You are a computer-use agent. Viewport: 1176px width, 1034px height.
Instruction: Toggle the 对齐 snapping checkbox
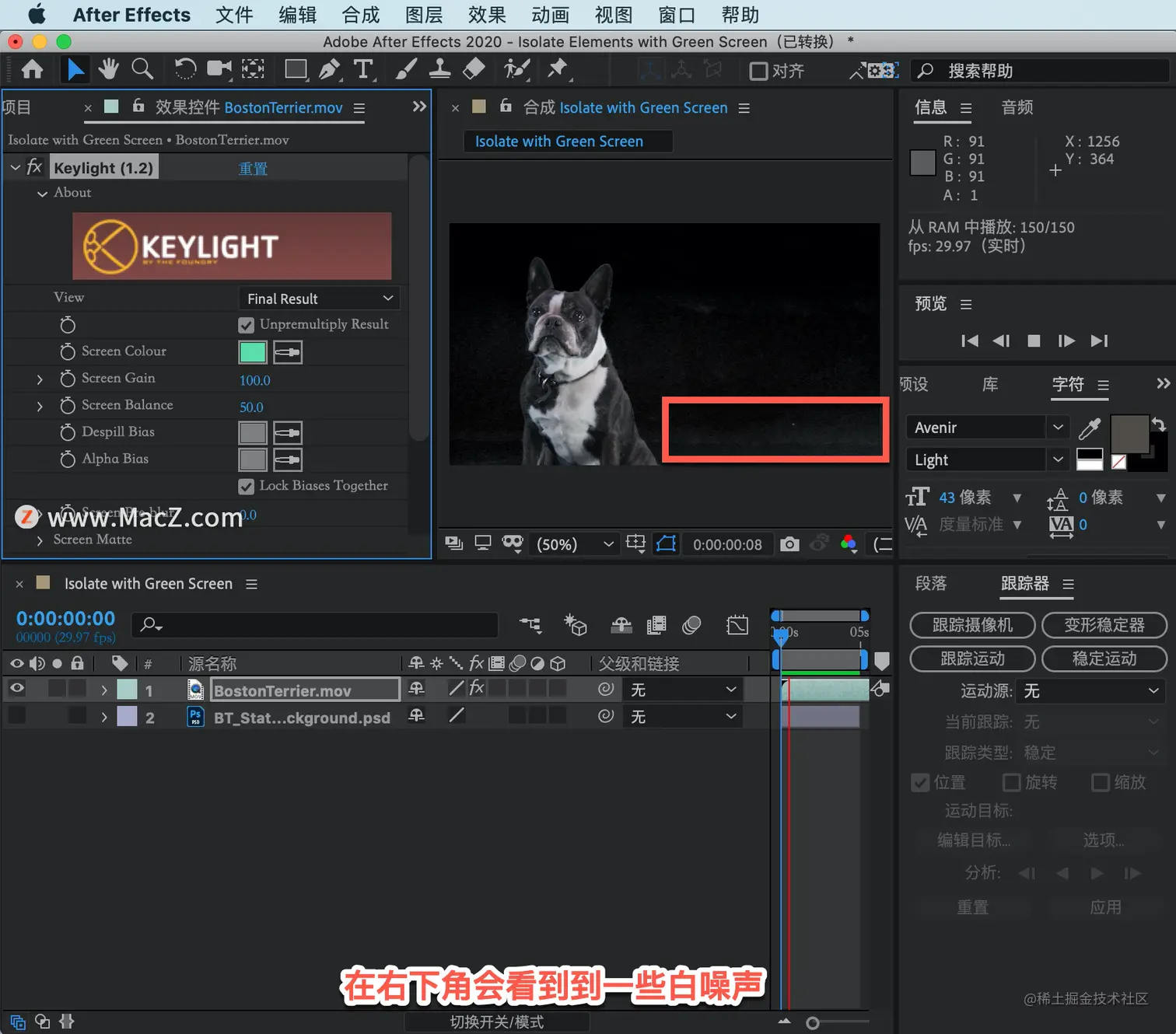click(758, 72)
